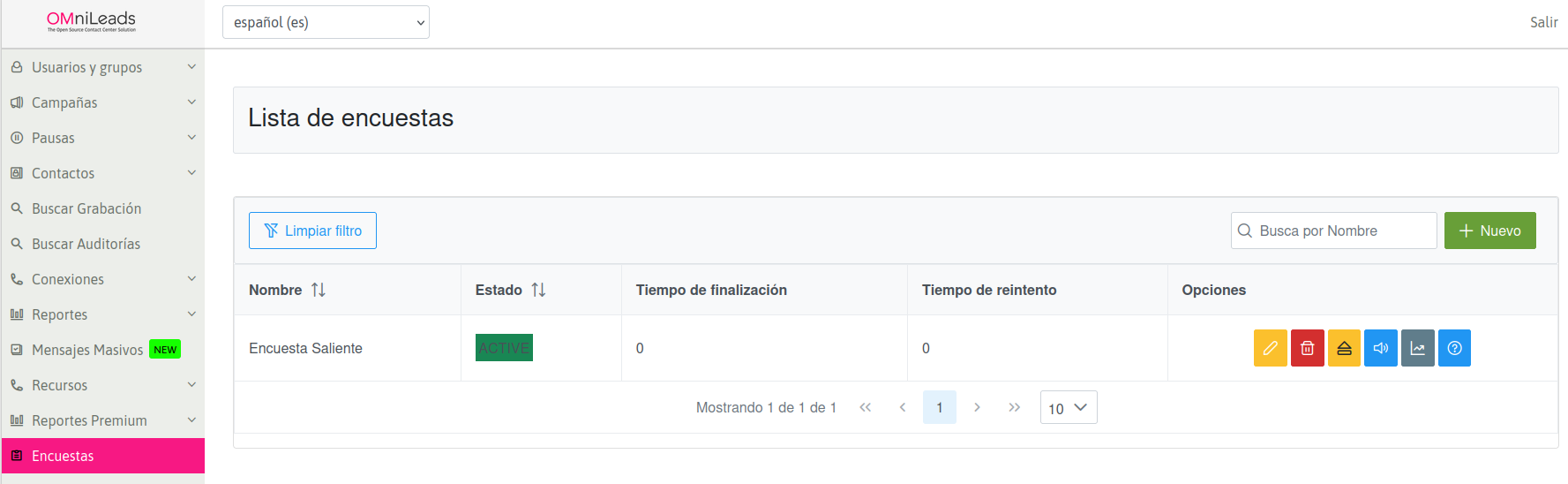This screenshot has width=1568, height=484.
Task: Delete Encuesta Saliente using the red trash icon
Action: click(1307, 348)
